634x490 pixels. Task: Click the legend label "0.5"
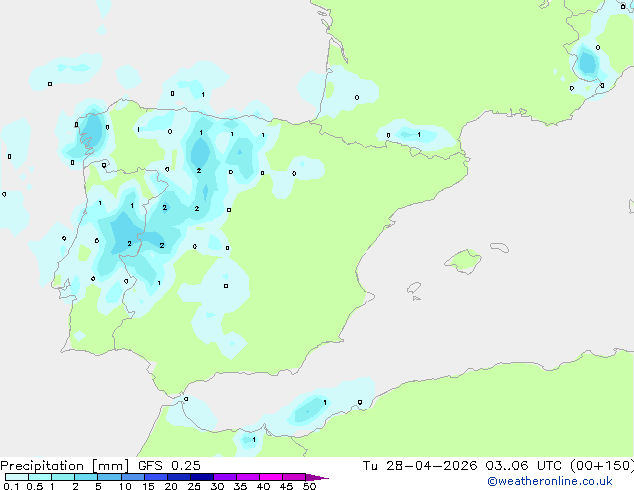35,486
